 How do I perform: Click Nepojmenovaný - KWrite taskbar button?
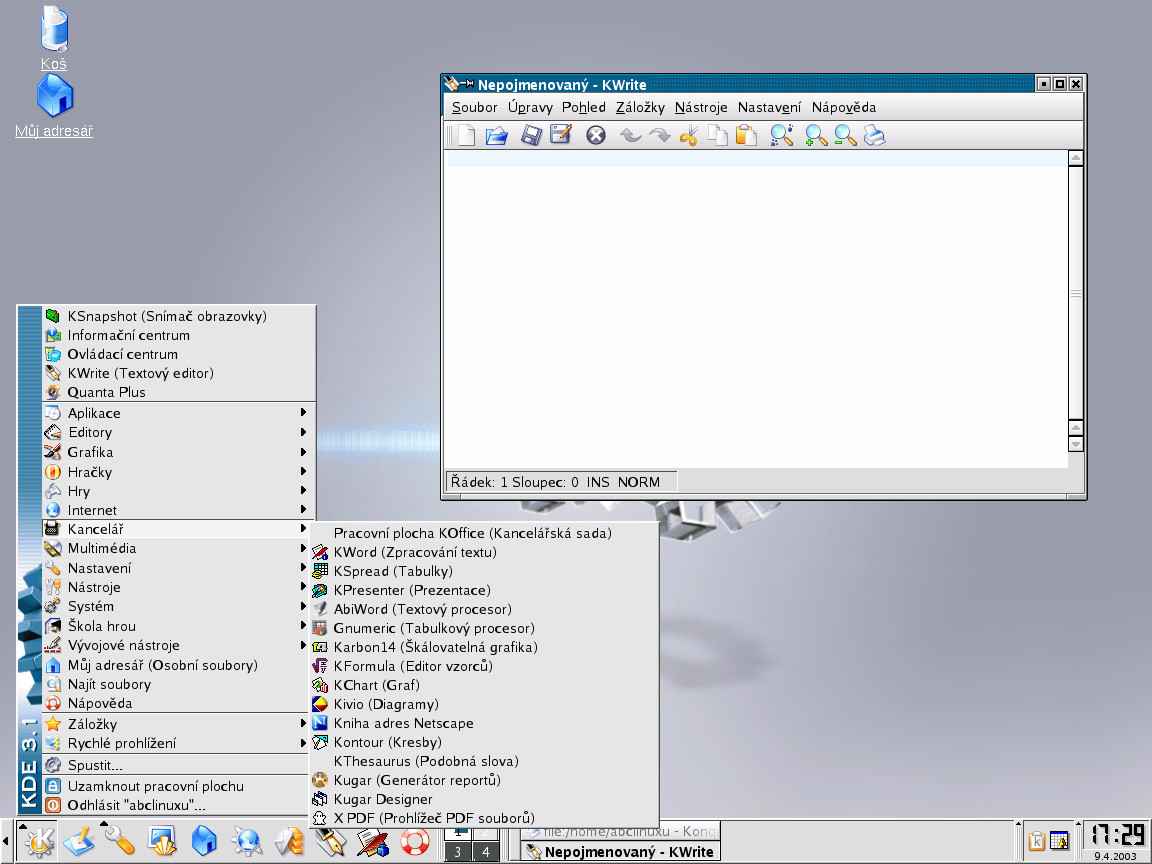621,852
